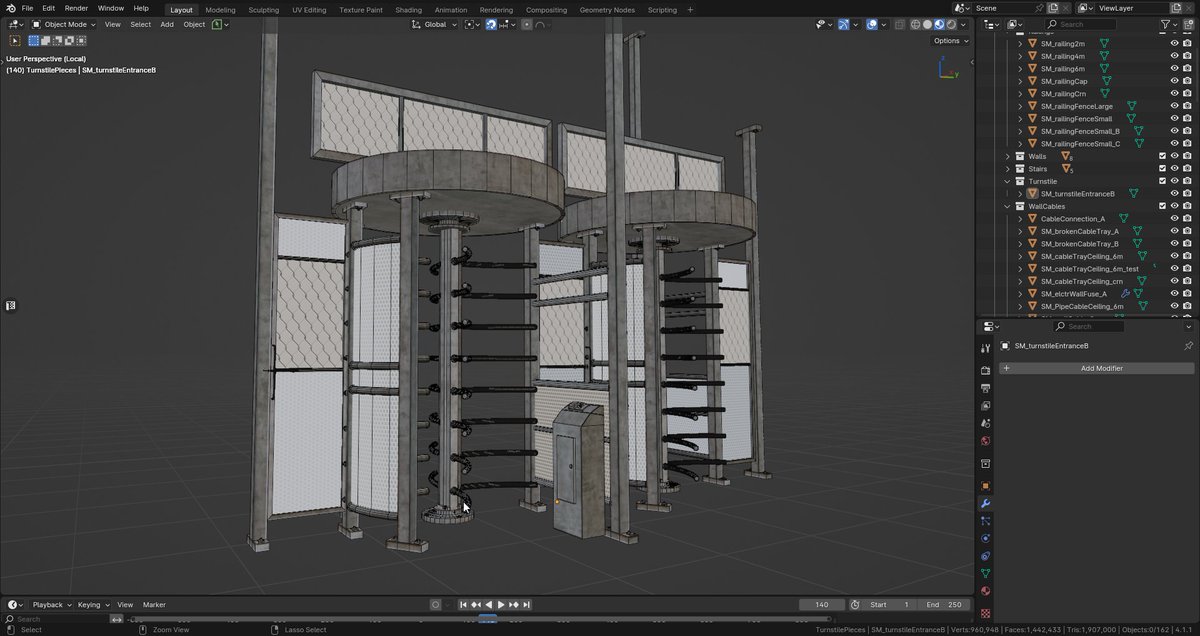Viewport: 1200px width, 636px height.
Task: Click the Add Modifier button
Action: tap(1096, 368)
